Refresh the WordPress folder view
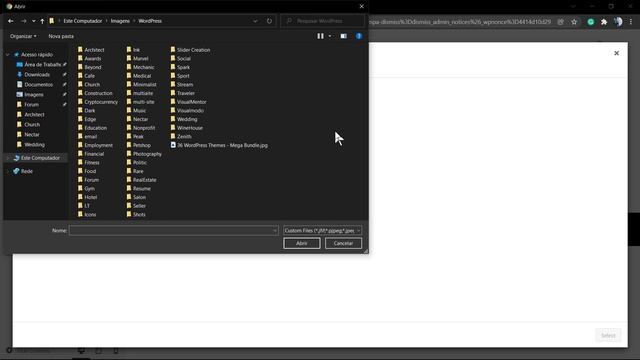Screen dimensions: 640x360 (269, 21)
